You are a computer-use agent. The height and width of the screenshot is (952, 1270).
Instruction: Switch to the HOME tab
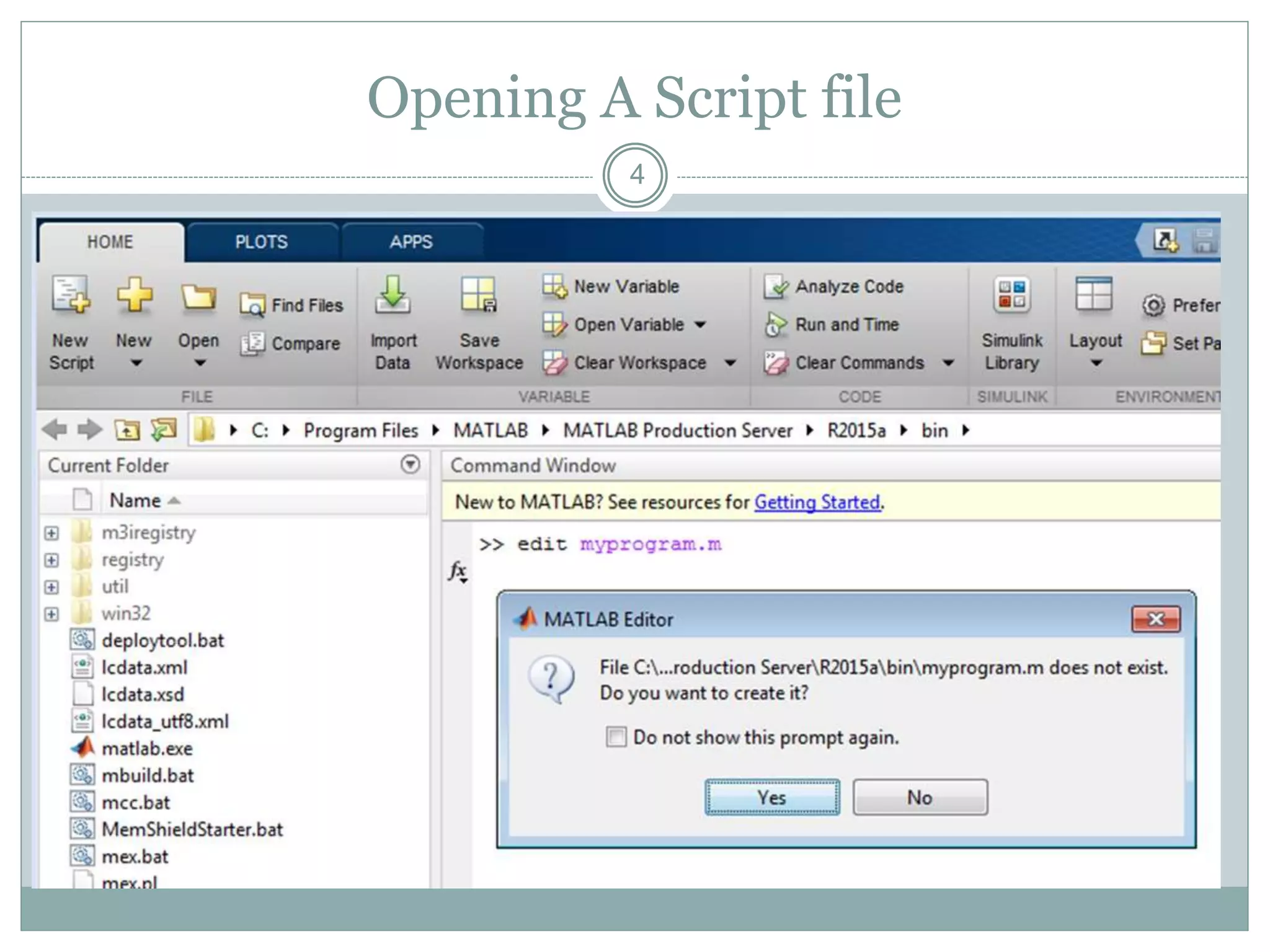[110, 241]
